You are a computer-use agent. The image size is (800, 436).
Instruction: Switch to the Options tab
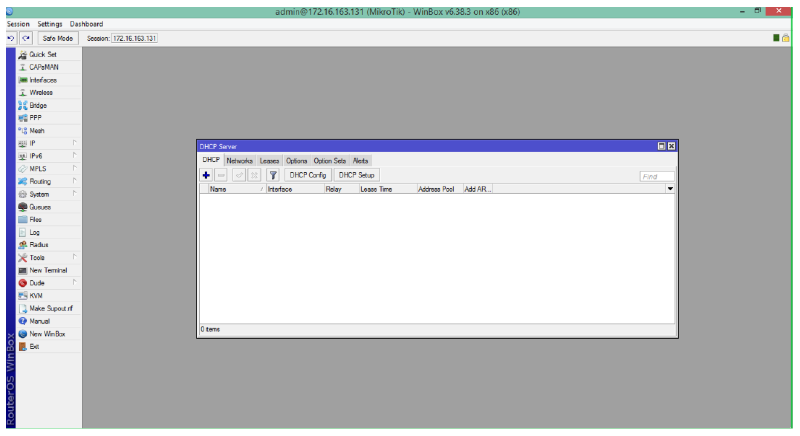click(x=296, y=161)
